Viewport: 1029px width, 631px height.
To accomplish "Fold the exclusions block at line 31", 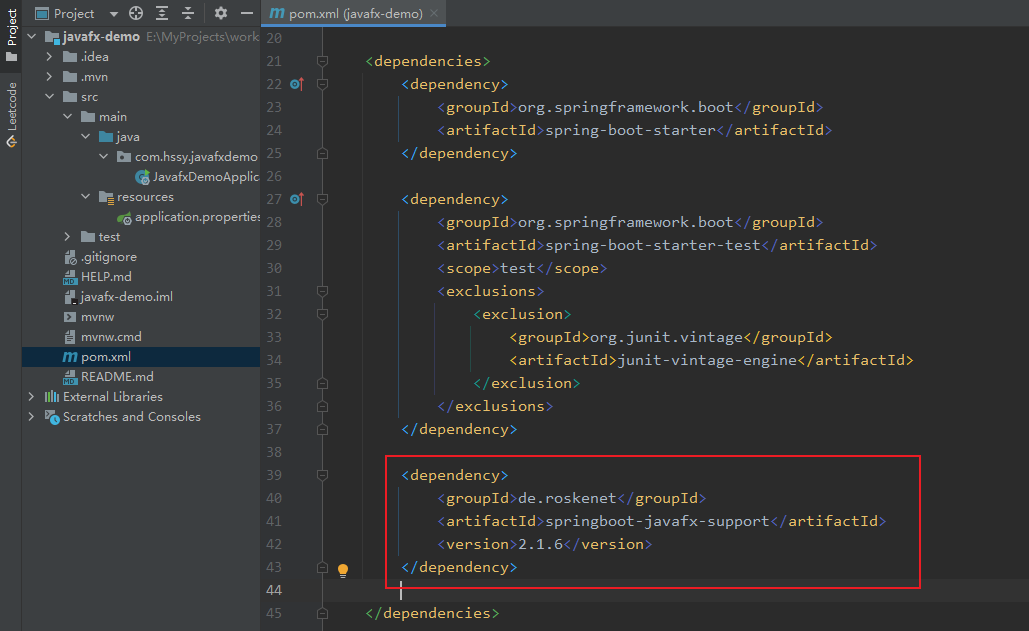I will click(322, 291).
